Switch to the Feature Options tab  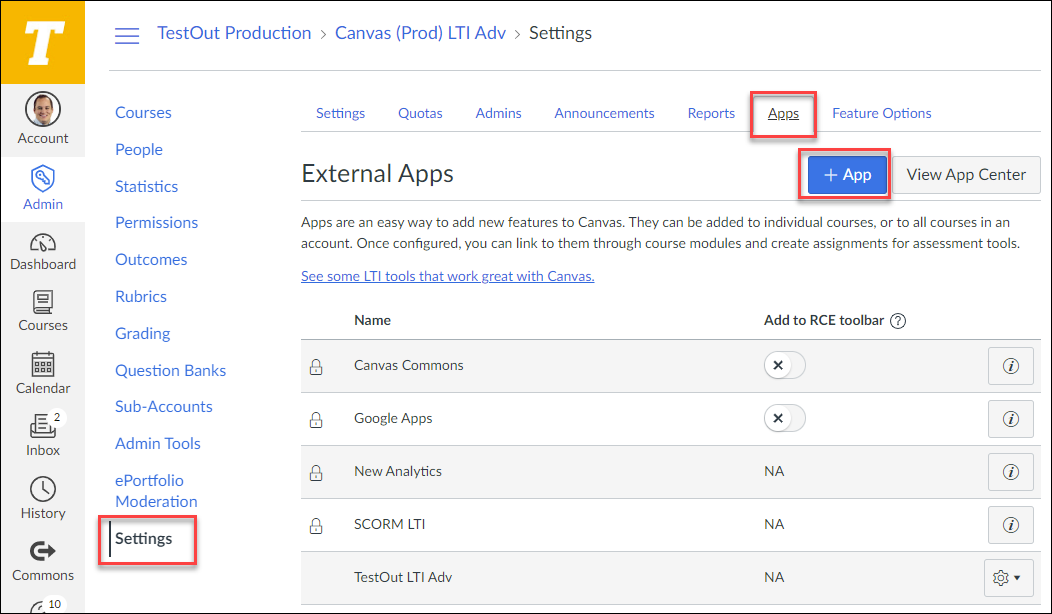[x=882, y=113]
